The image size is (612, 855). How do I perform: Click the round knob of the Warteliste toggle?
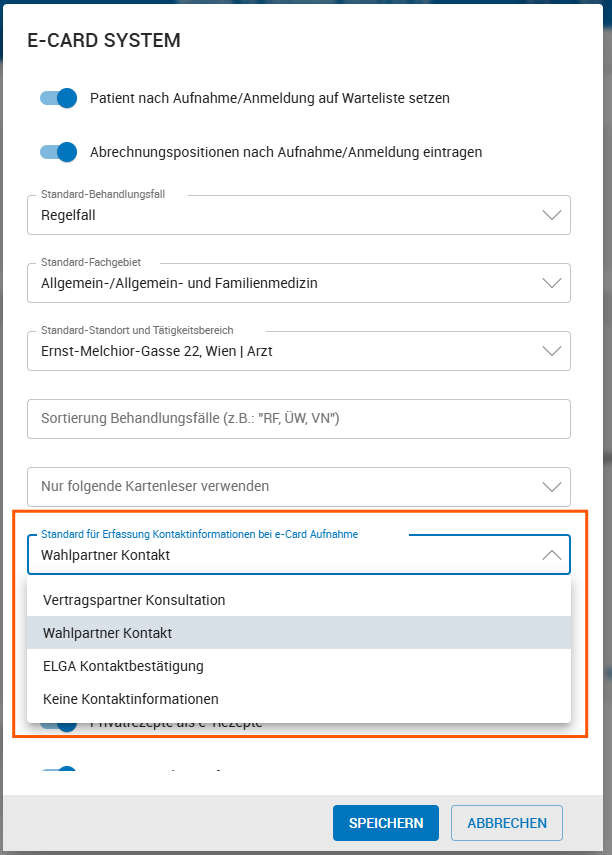[x=66, y=98]
